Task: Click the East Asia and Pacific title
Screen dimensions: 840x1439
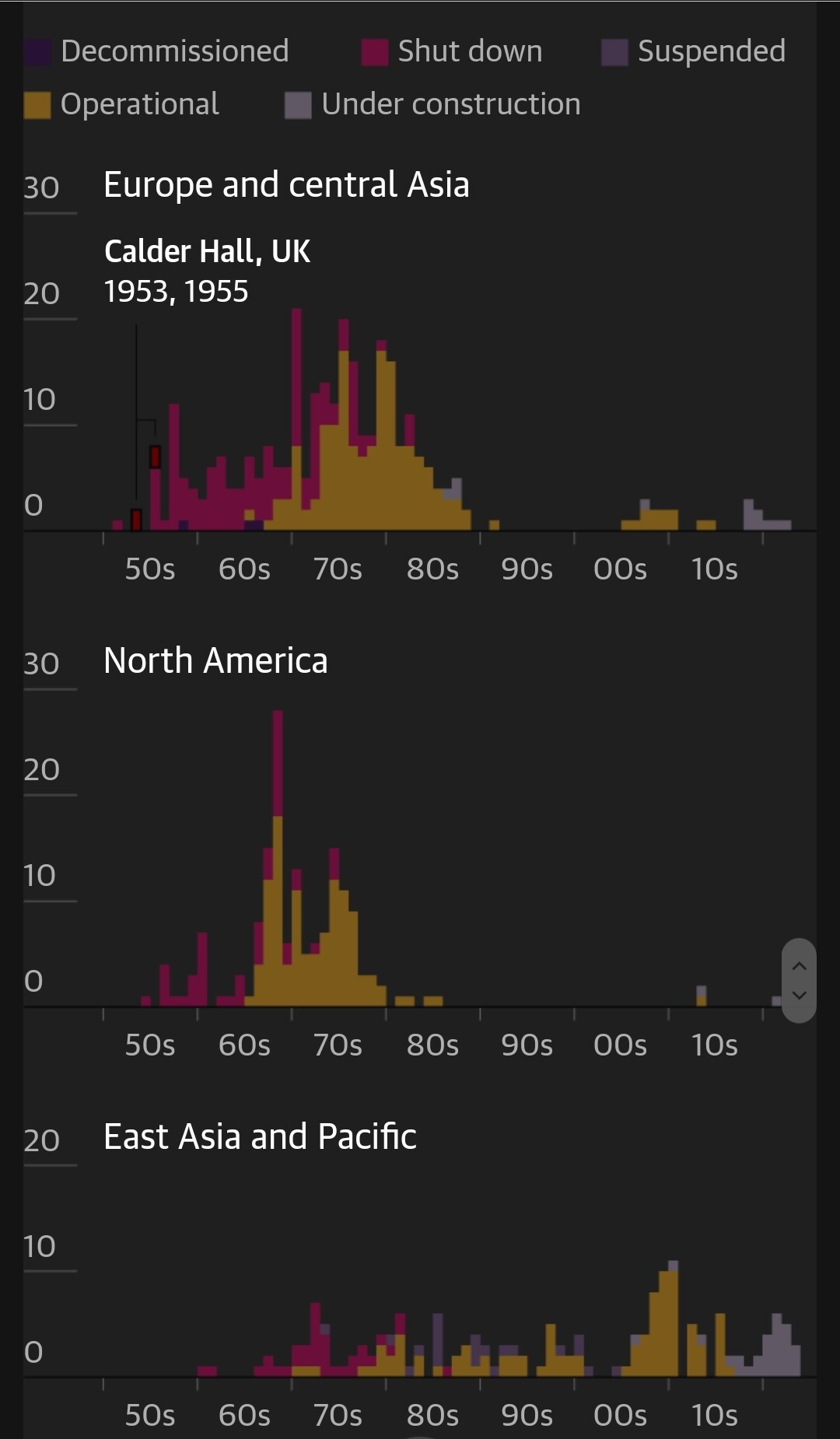Action: [260, 1137]
